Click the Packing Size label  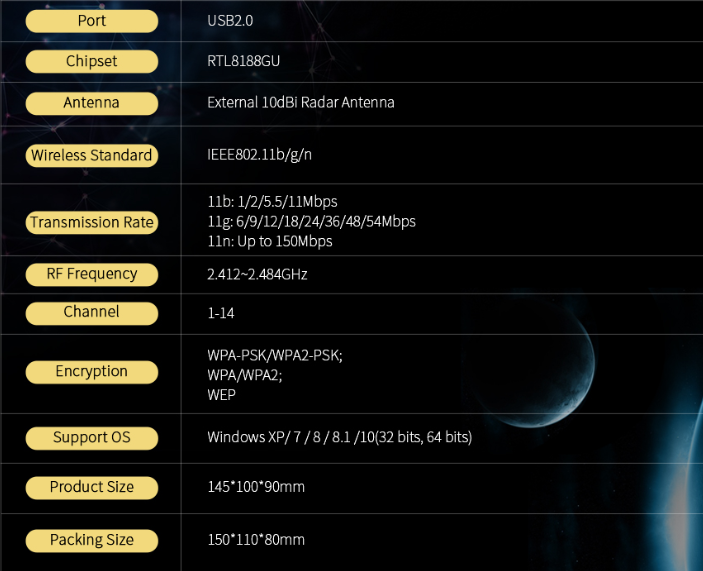coord(91,540)
